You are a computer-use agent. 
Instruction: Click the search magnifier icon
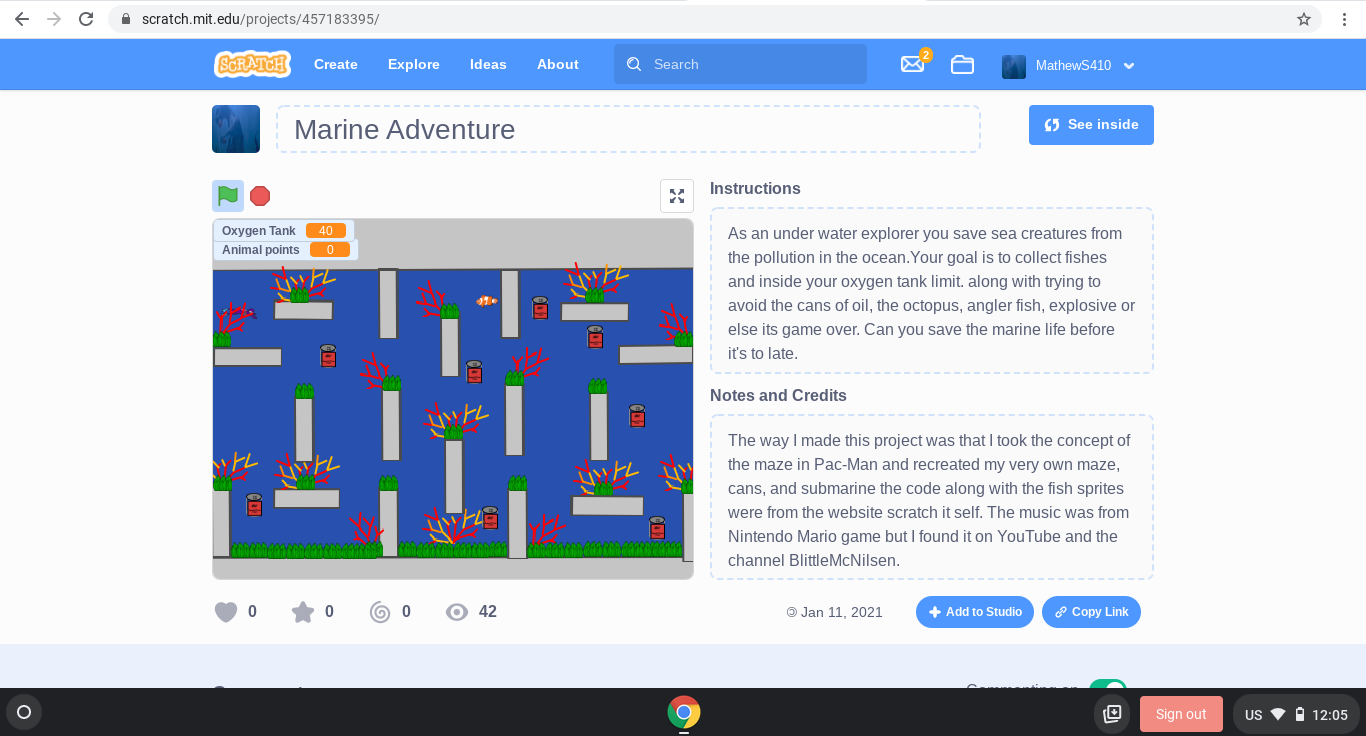click(634, 64)
